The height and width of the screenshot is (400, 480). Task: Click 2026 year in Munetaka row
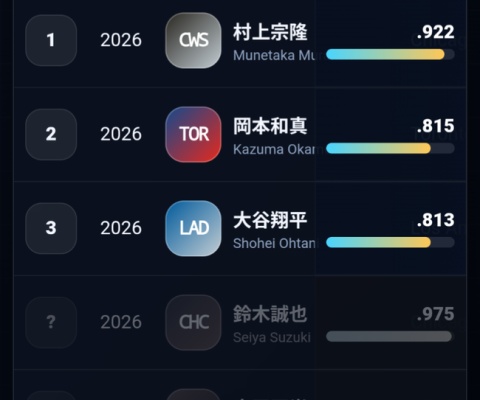[121, 40]
